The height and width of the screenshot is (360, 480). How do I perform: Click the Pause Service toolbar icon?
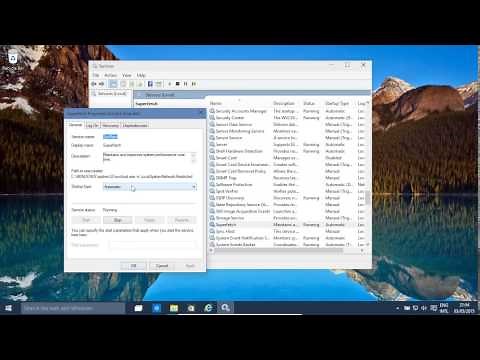tap(186, 84)
